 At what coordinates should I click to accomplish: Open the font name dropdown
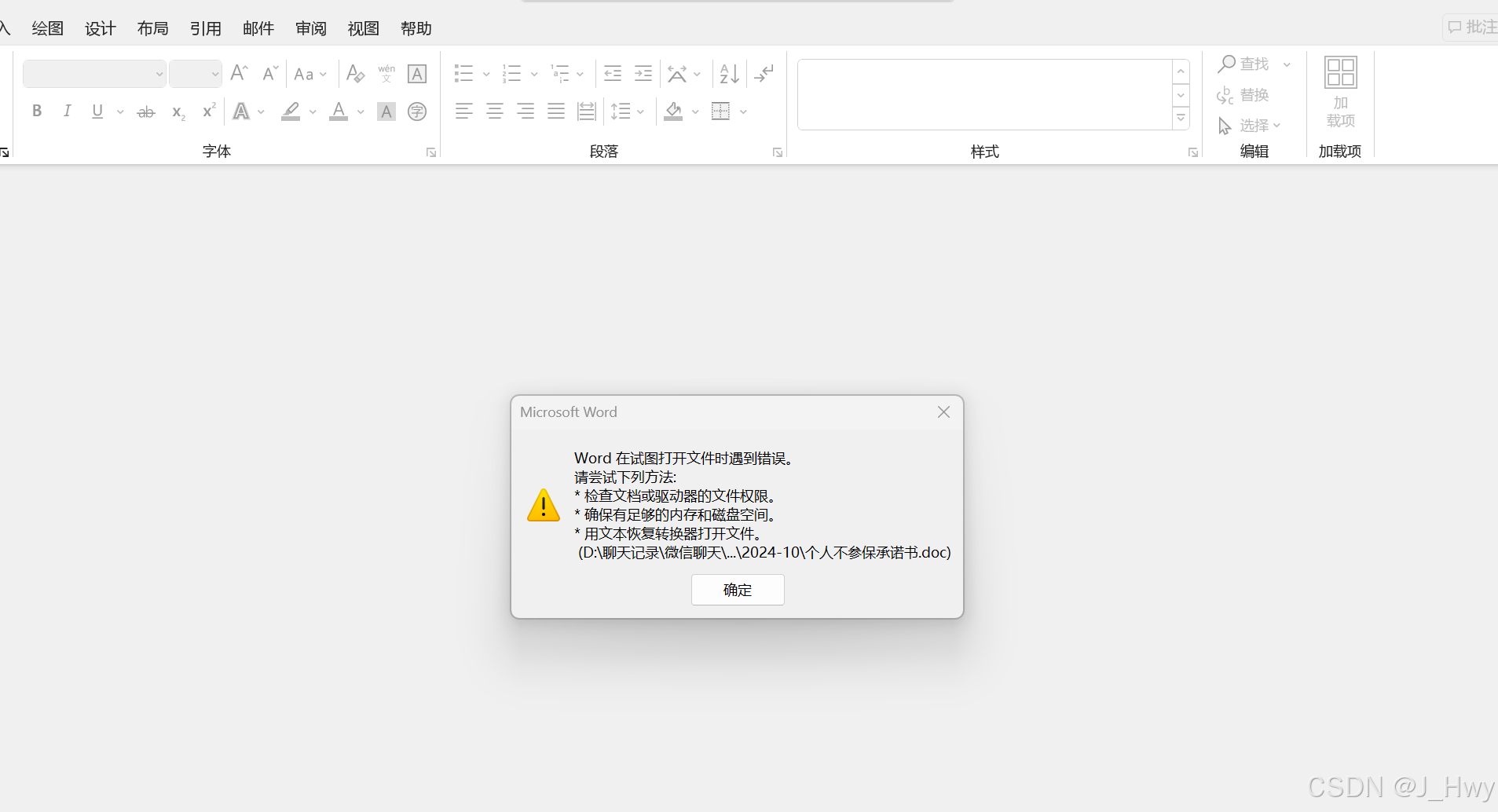[x=159, y=74]
